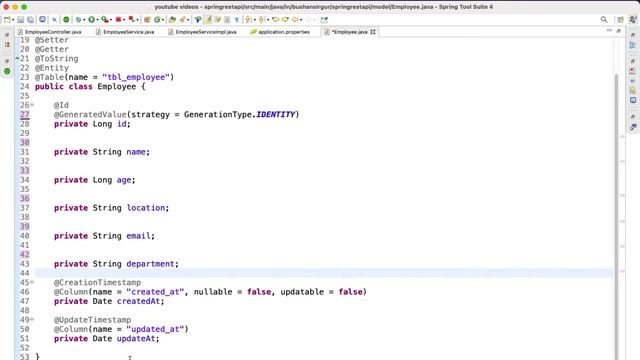Click the yellow view icon in right trim

tap(633, 91)
